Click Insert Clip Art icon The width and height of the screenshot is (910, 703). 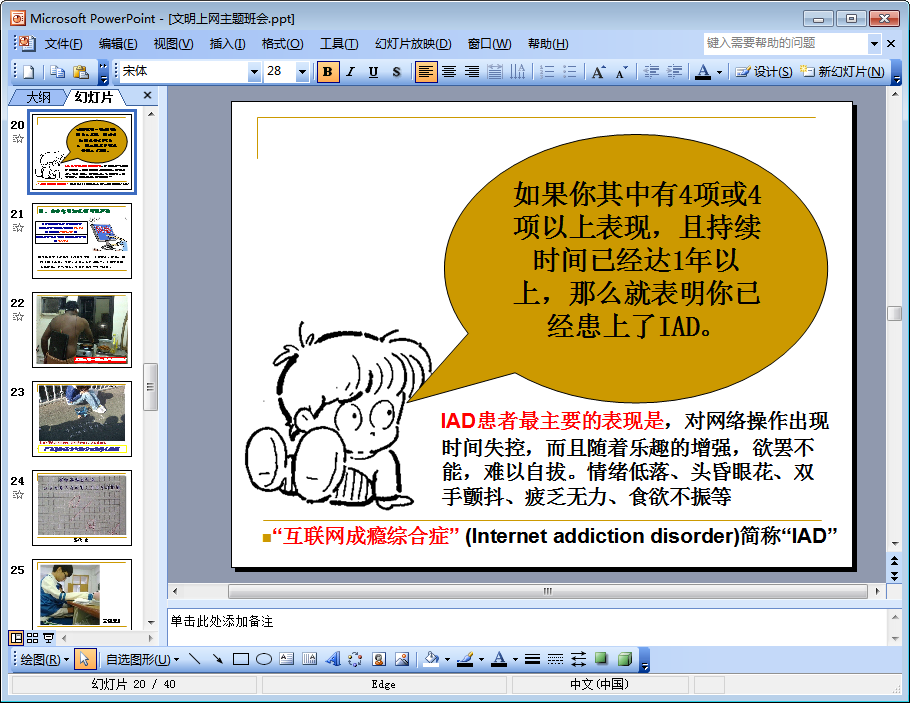coord(379,659)
